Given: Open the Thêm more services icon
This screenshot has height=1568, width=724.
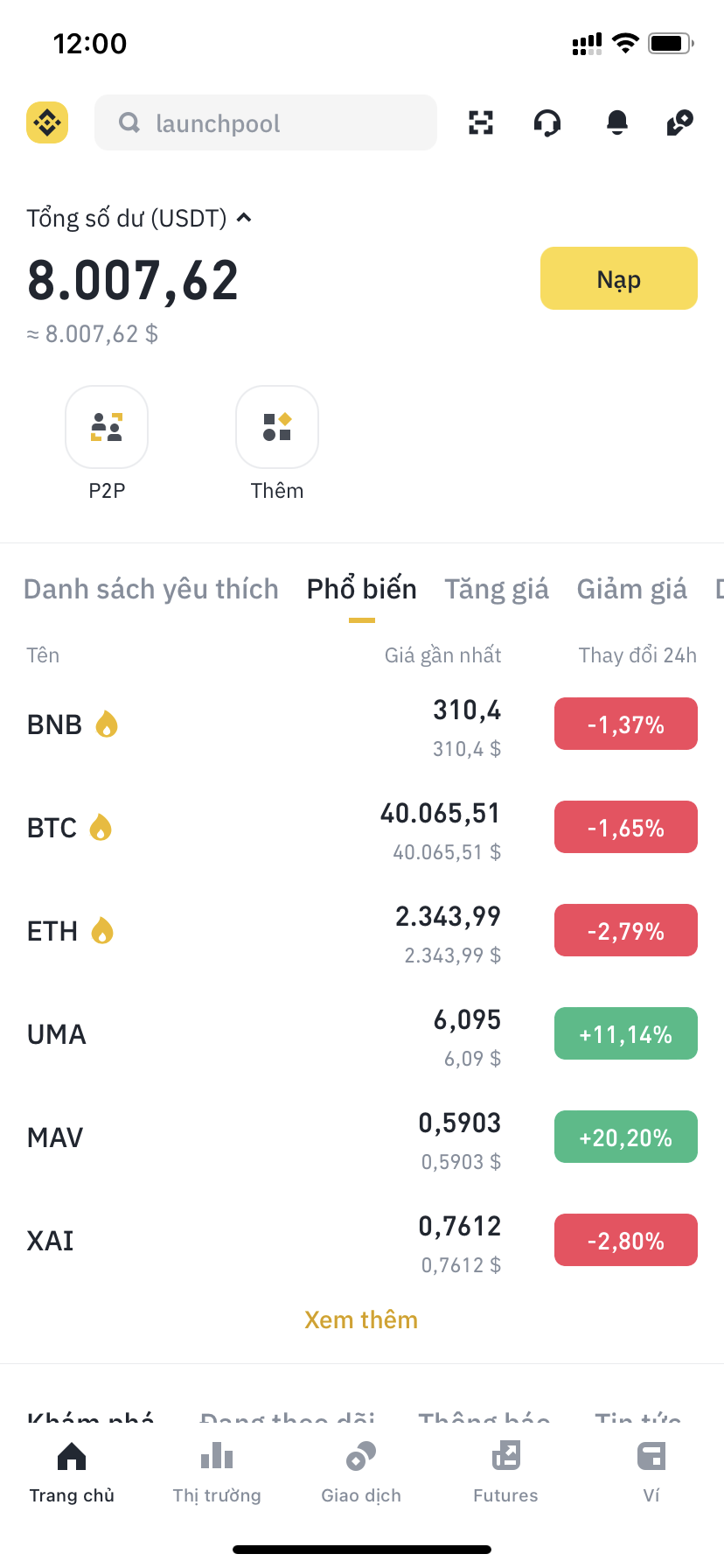Looking at the screenshot, I should (x=277, y=428).
